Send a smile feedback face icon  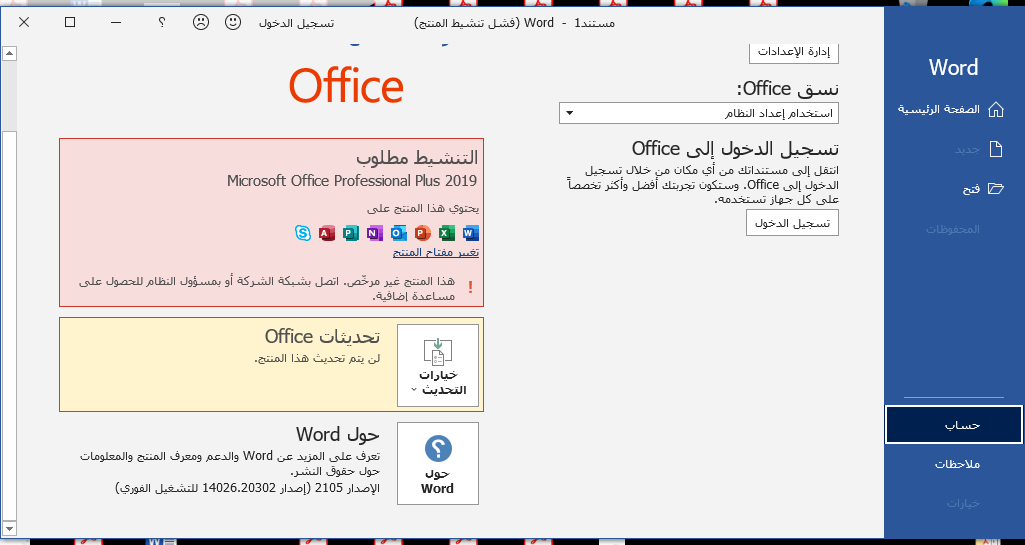tap(233, 22)
